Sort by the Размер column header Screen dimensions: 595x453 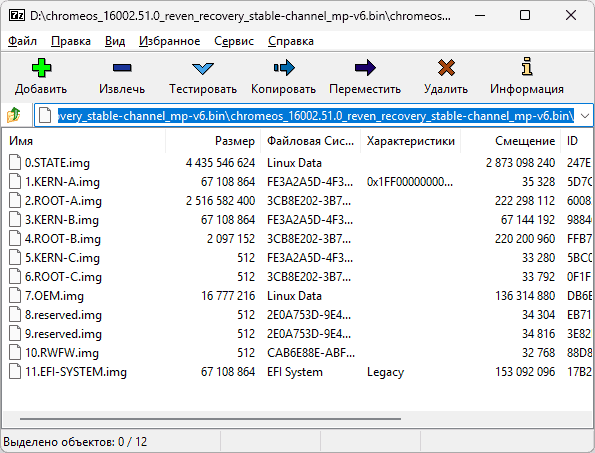[x=213, y=141]
